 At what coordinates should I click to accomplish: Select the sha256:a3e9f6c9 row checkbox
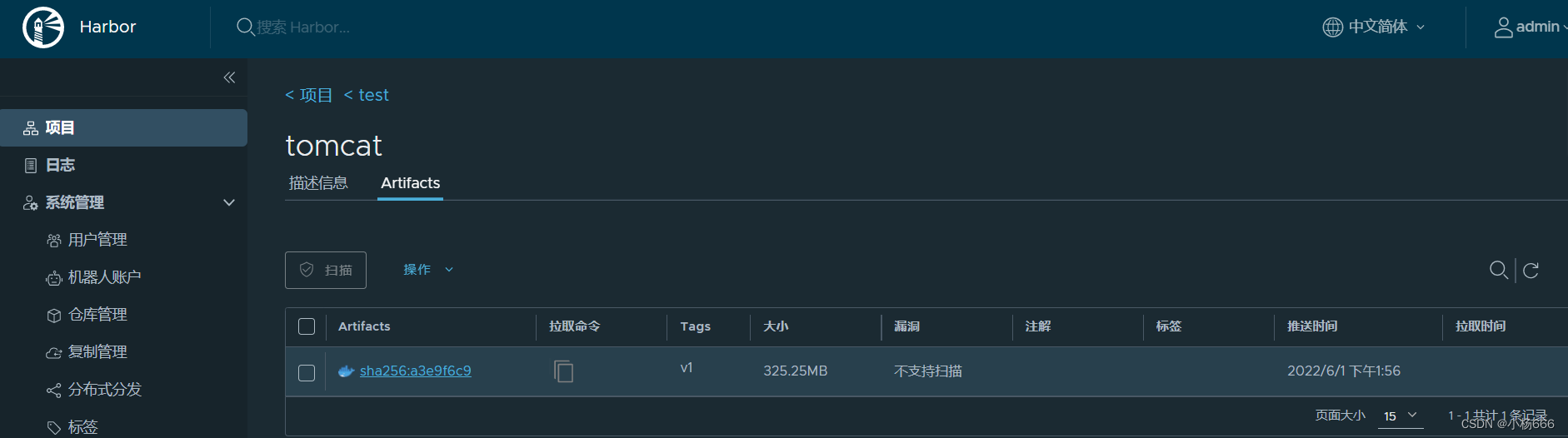[x=307, y=373]
